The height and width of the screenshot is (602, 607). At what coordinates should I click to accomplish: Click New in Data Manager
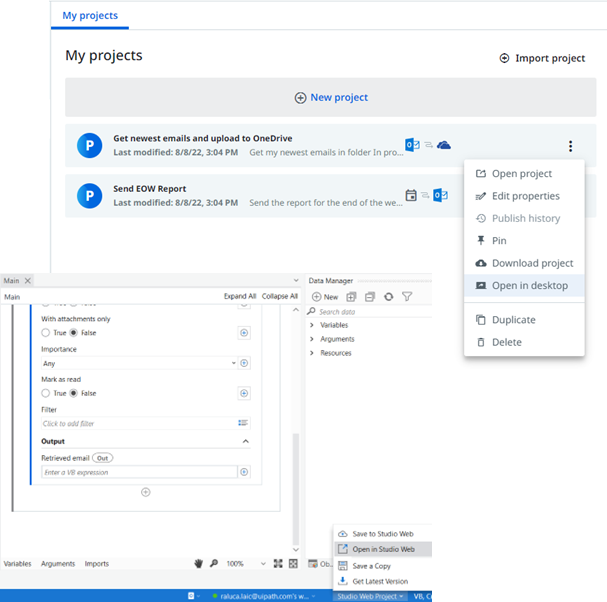325,297
